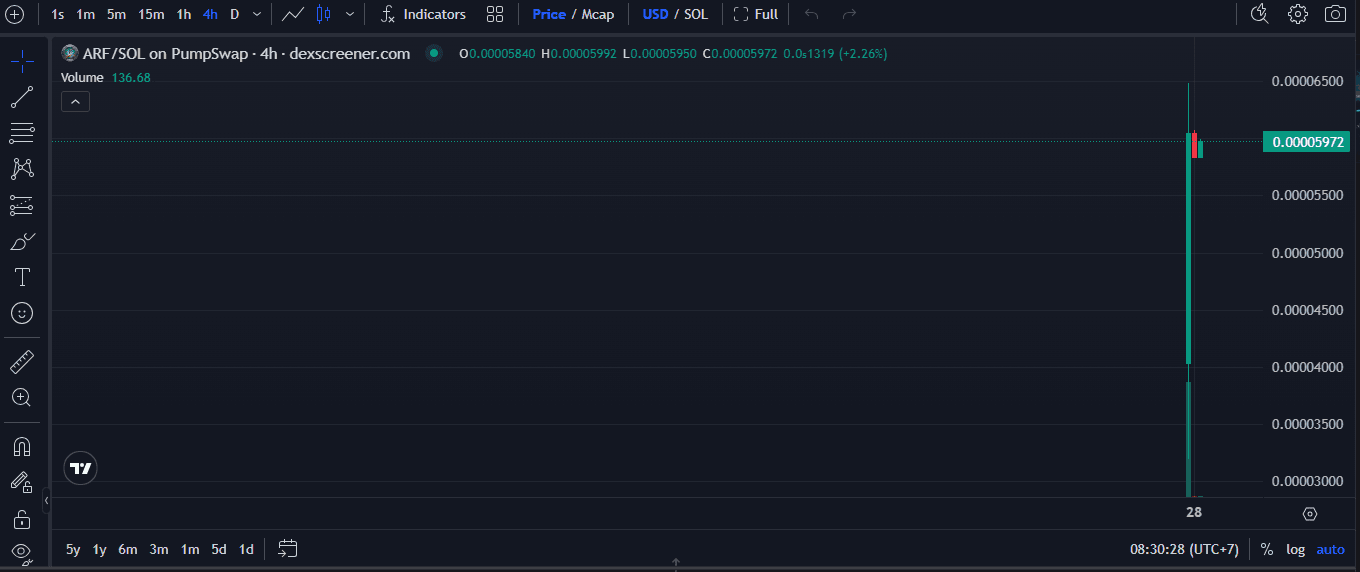Select the trend line drawing tool
The height and width of the screenshot is (572, 1360).
click(22, 97)
